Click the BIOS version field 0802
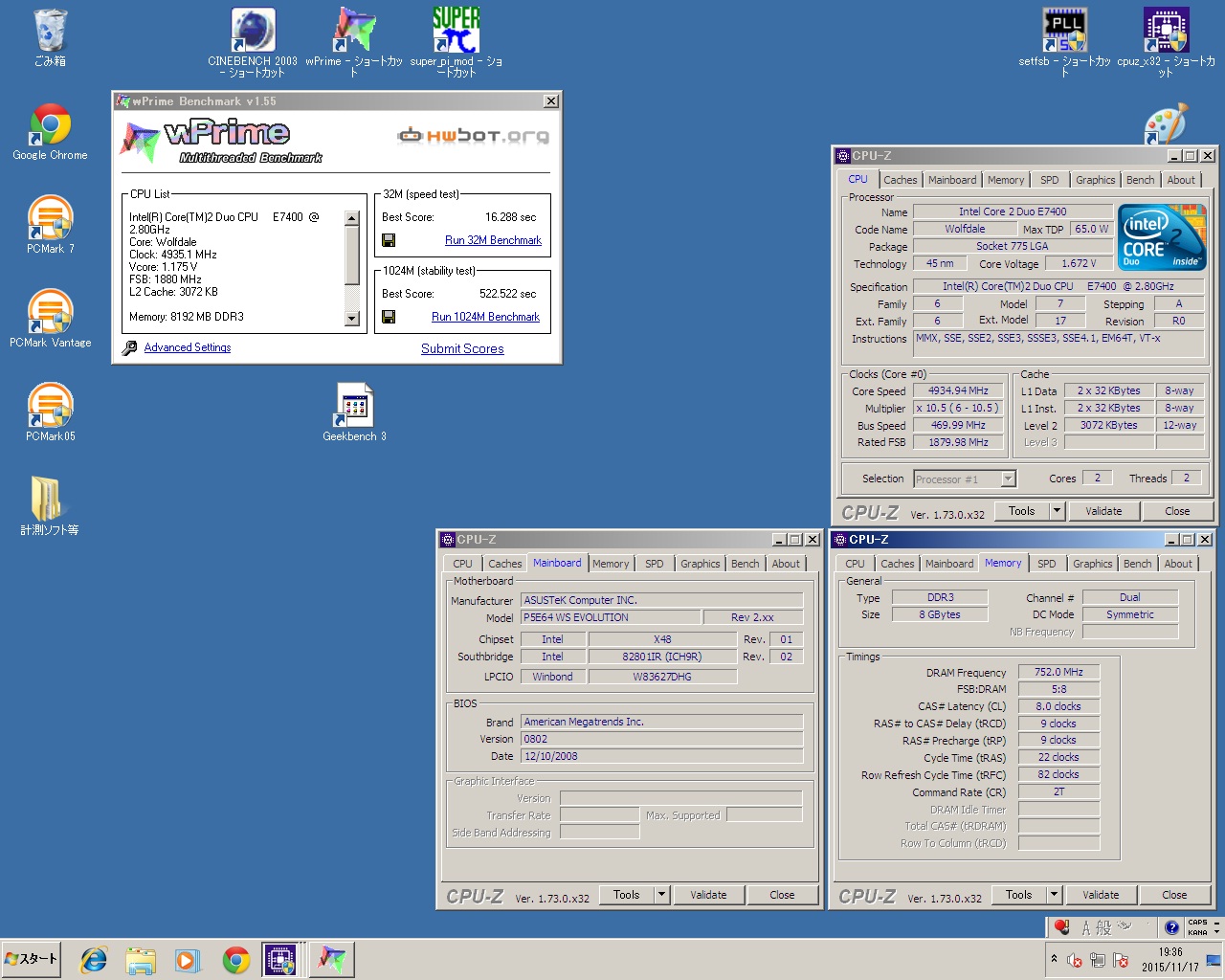 [x=661, y=739]
